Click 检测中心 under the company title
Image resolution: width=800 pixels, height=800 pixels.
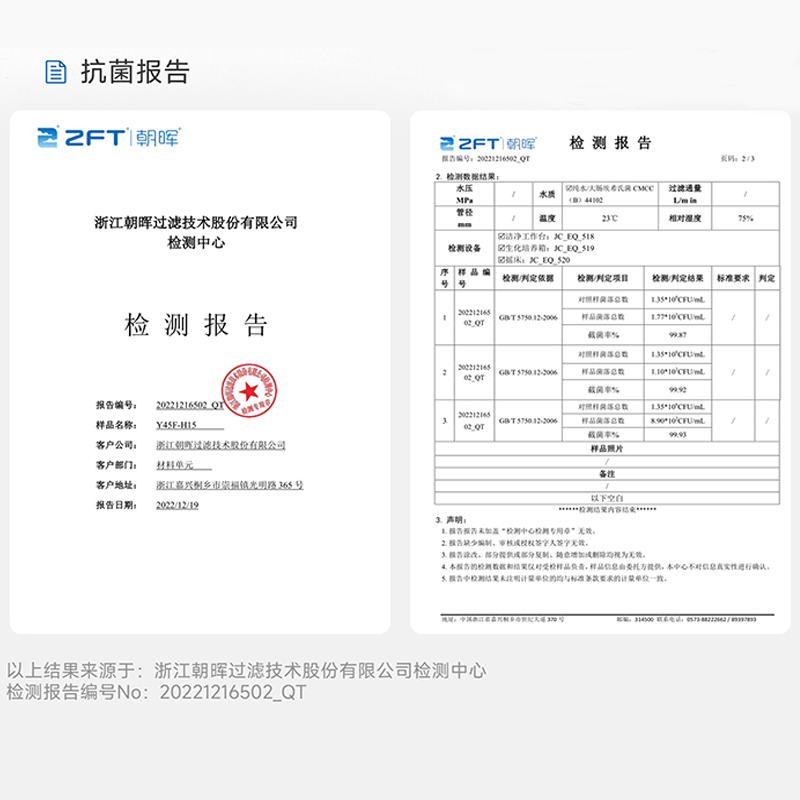click(196, 242)
